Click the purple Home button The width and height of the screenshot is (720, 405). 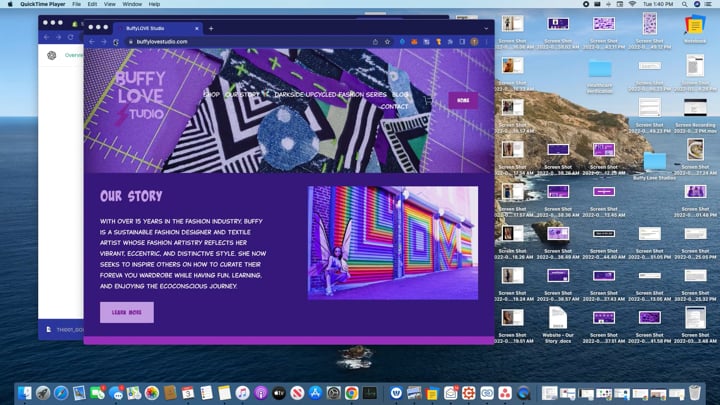463,100
